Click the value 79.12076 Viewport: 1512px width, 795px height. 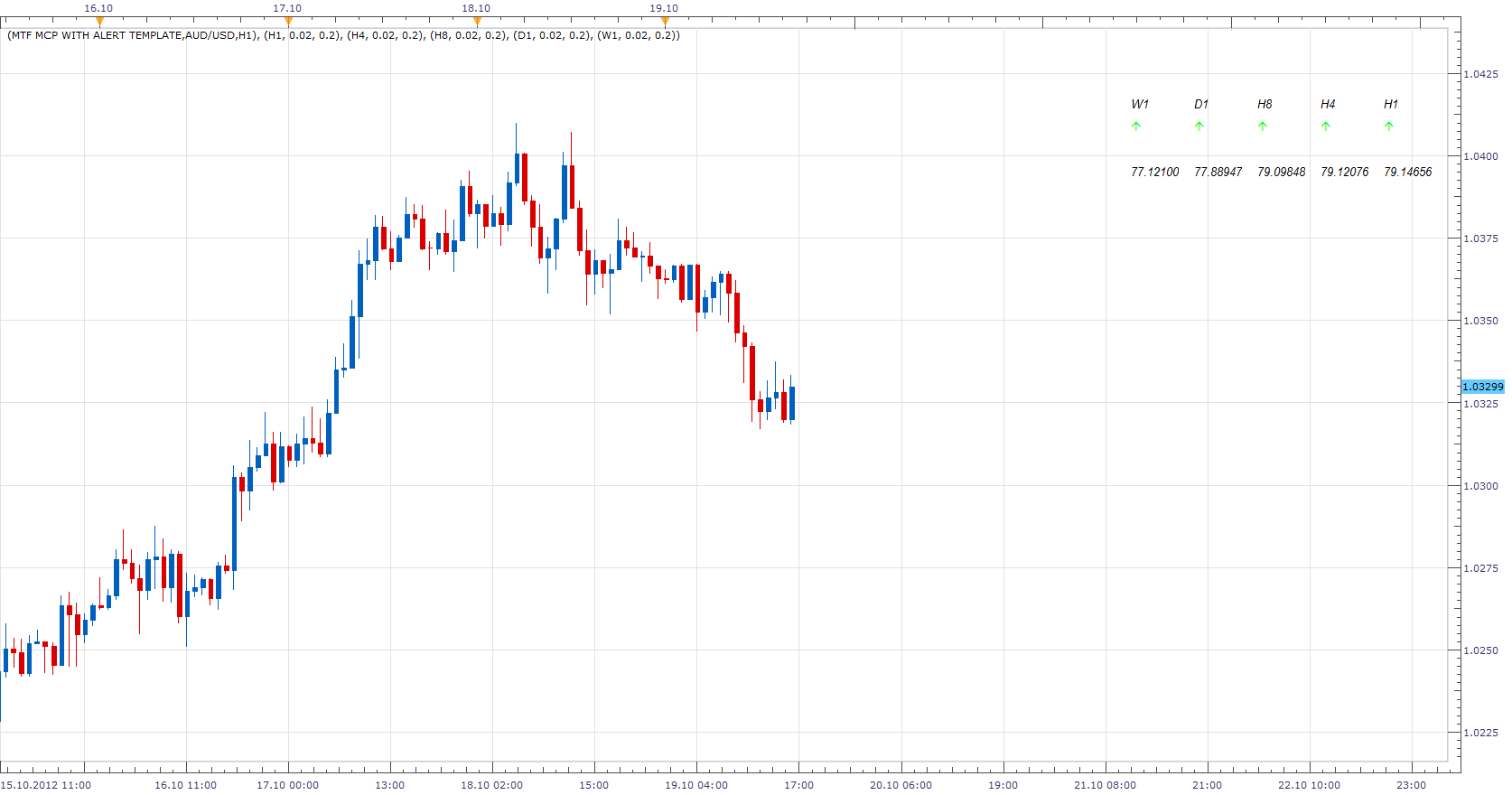(x=1345, y=172)
